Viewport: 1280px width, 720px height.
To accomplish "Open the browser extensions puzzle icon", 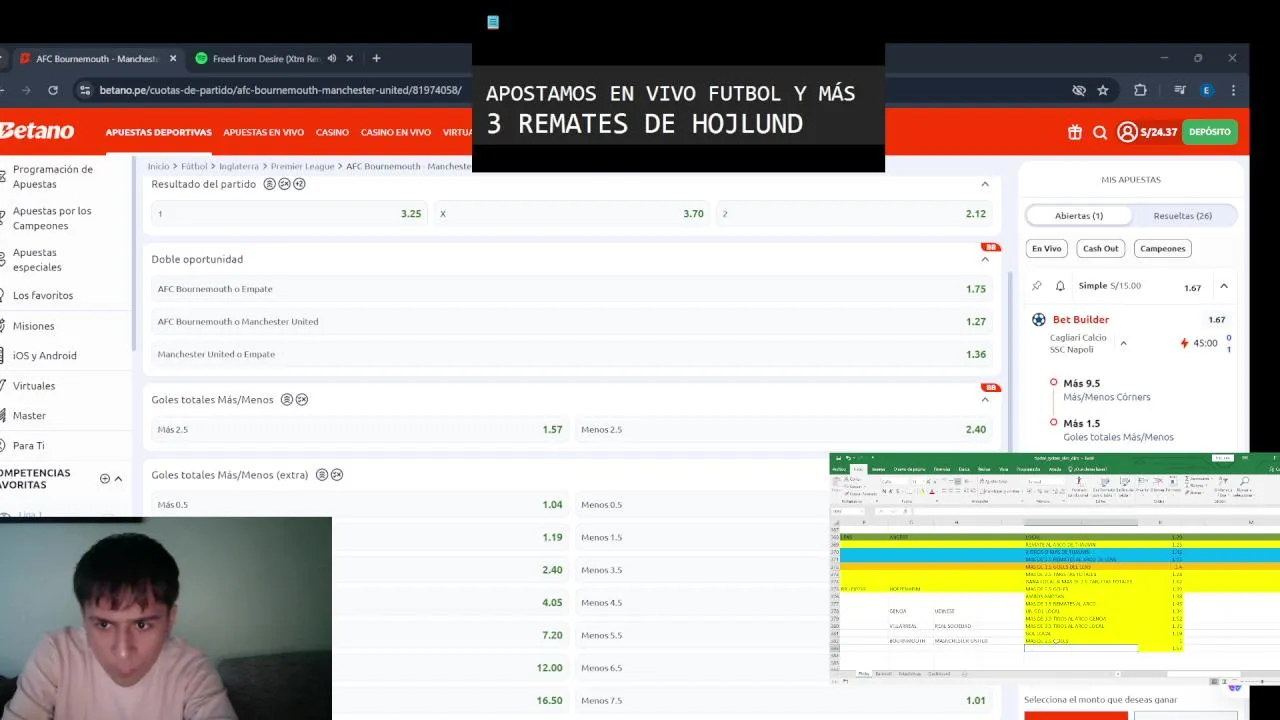I will [x=1140, y=90].
